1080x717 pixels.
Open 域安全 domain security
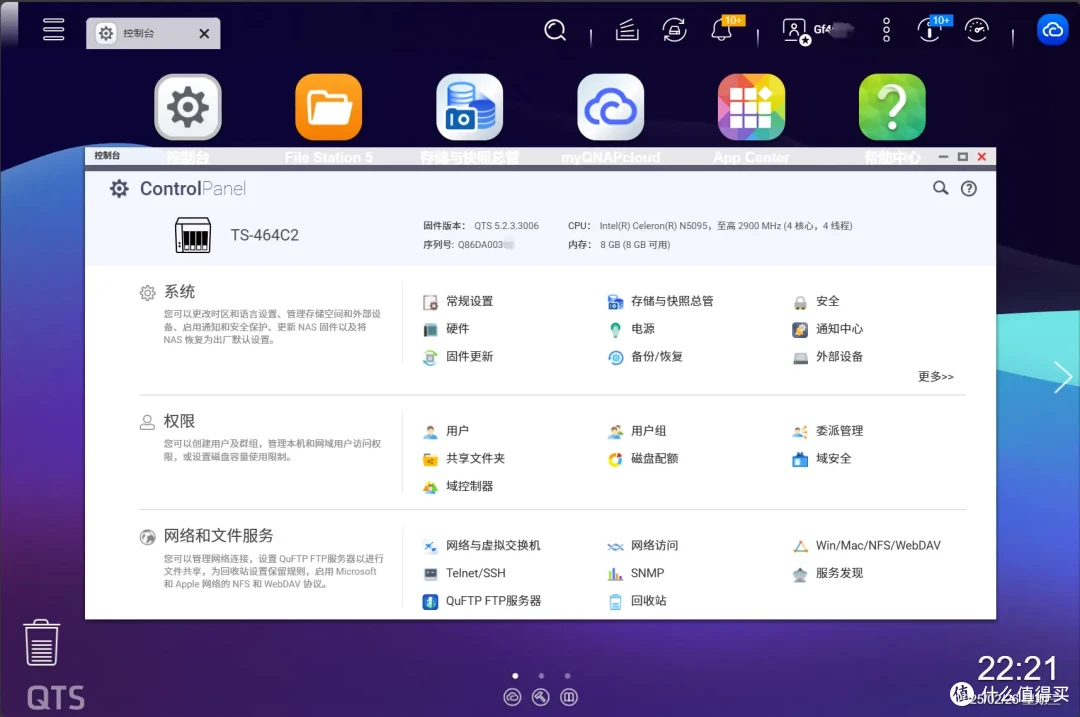822,458
